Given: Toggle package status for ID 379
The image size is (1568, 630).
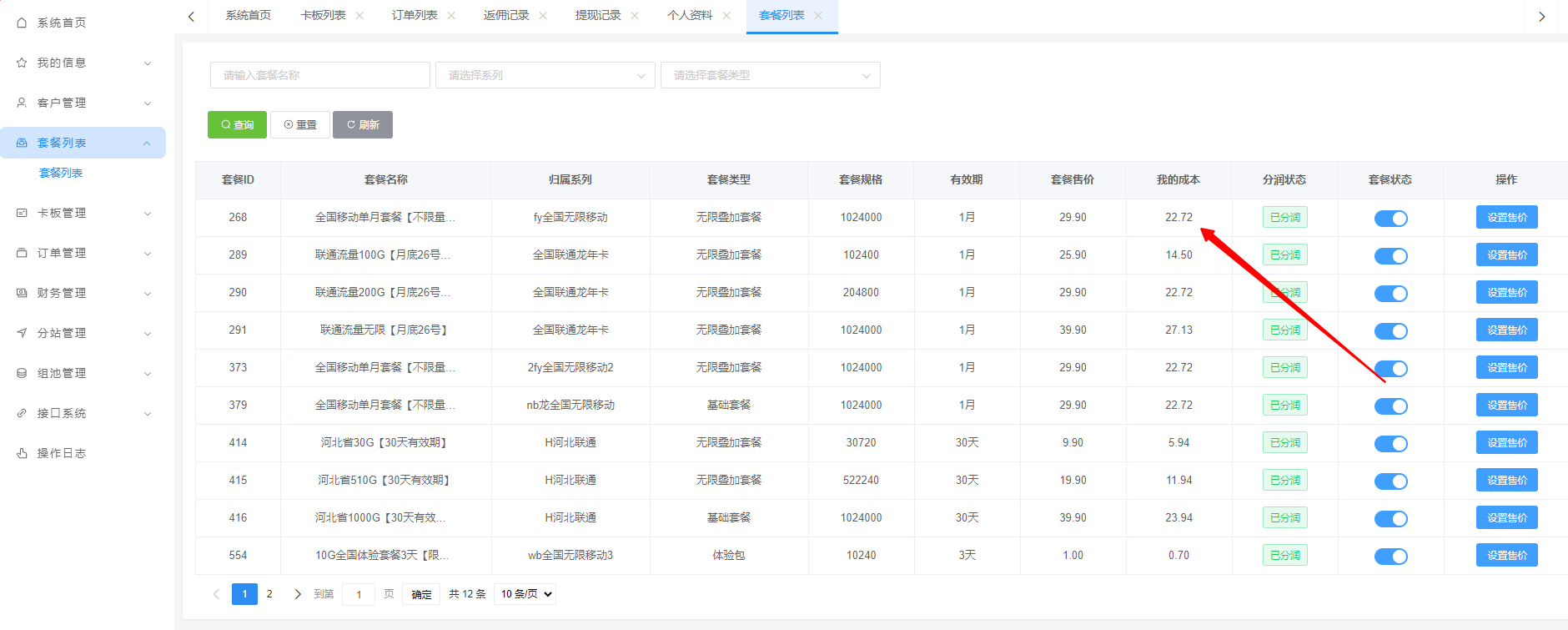Looking at the screenshot, I should pyautogui.click(x=1390, y=406).
